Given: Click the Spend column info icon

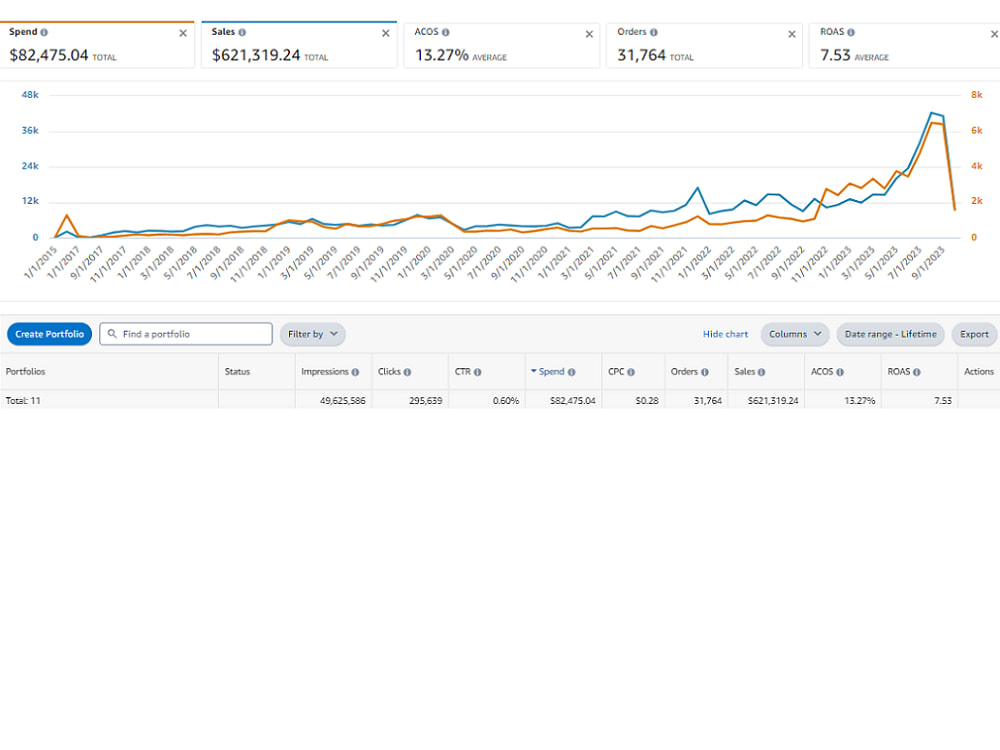Looking at the screenshot, I should [x=571, y=372].
